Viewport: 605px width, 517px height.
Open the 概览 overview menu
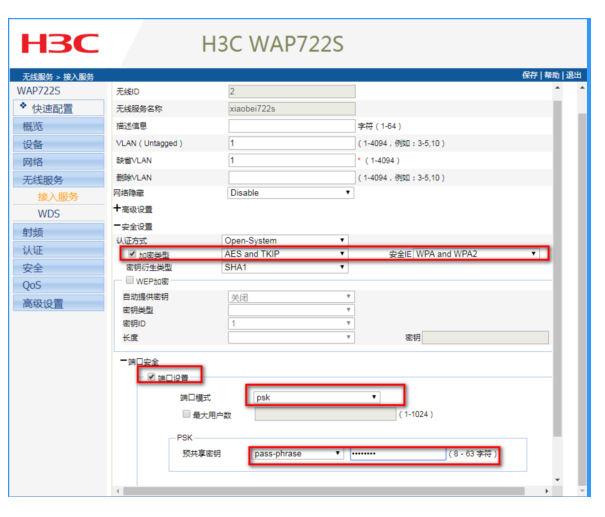click(59, 126)
